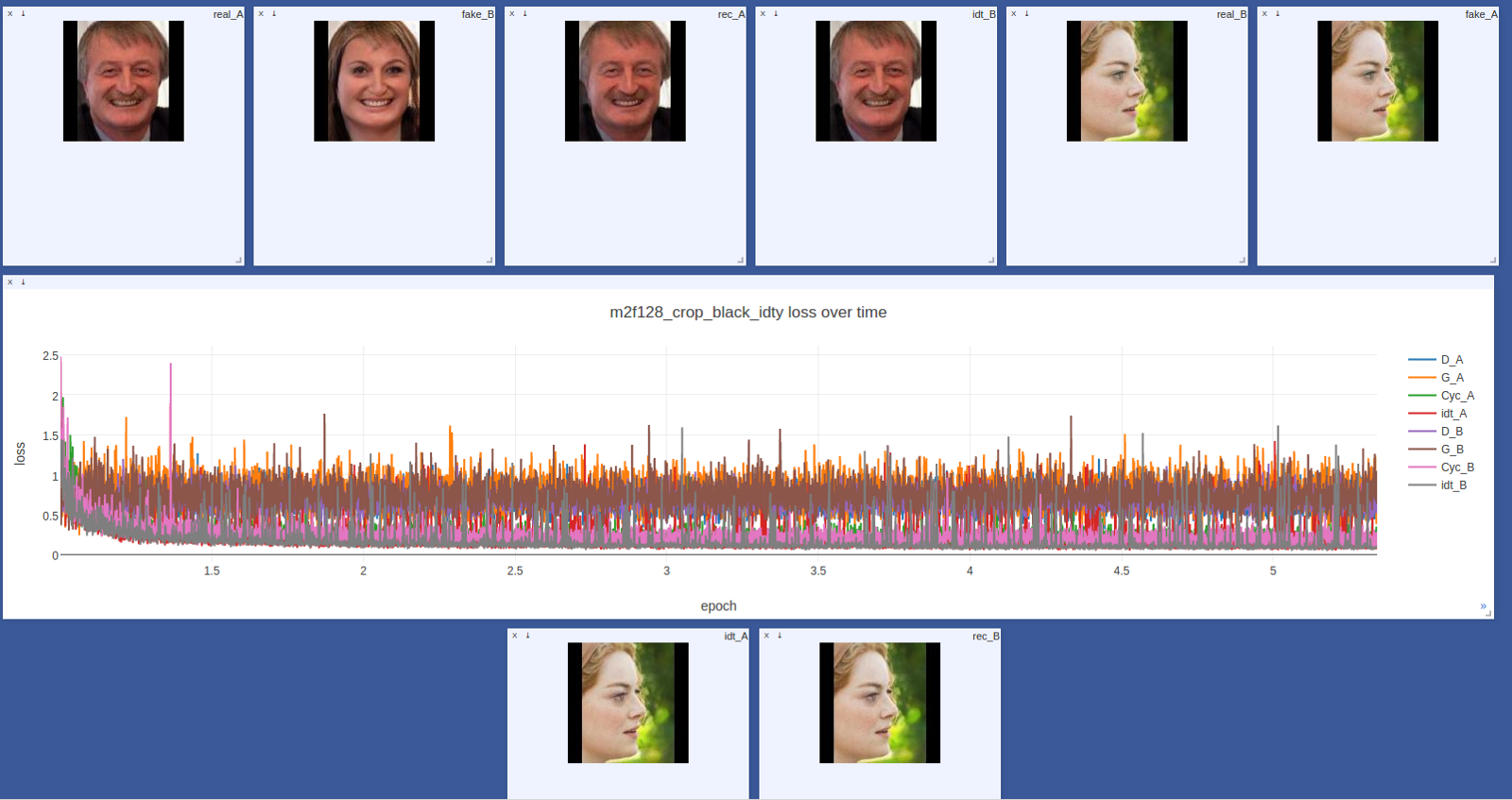Click the loss plot resize handle
This screenshot has width=1512, height=800.
point(1488,614)
